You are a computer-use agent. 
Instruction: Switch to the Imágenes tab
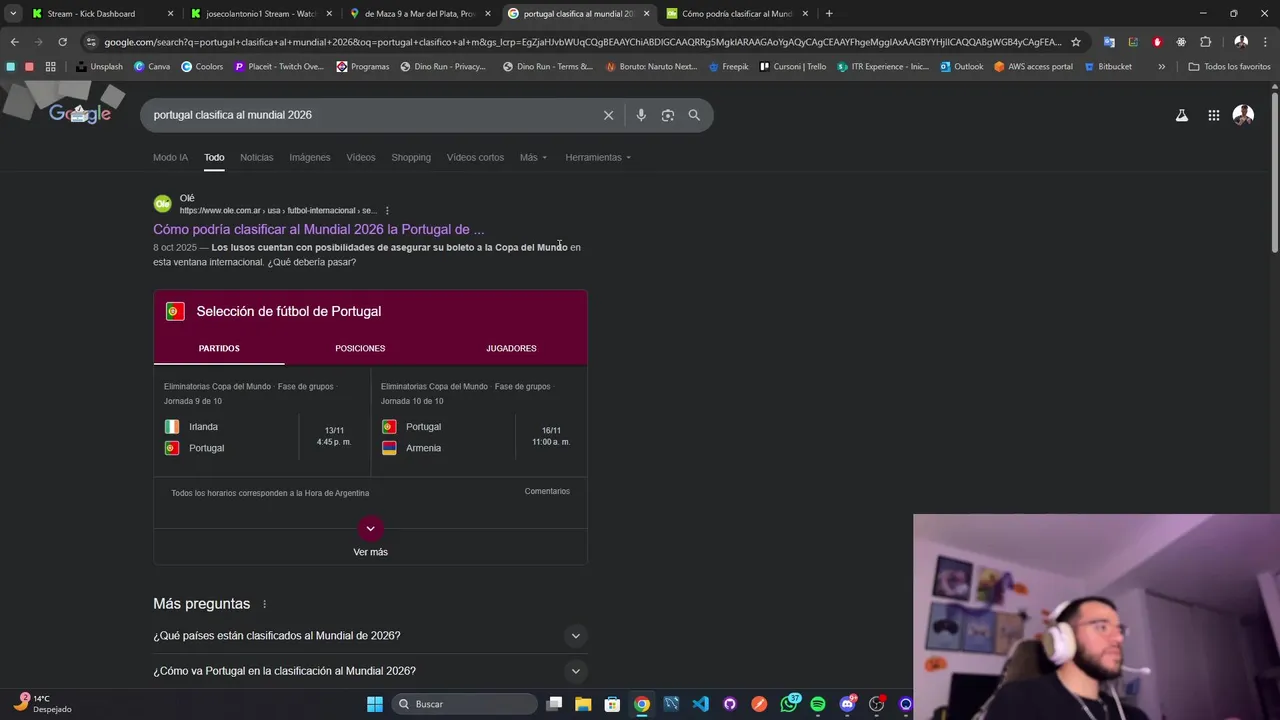point(310,157)
